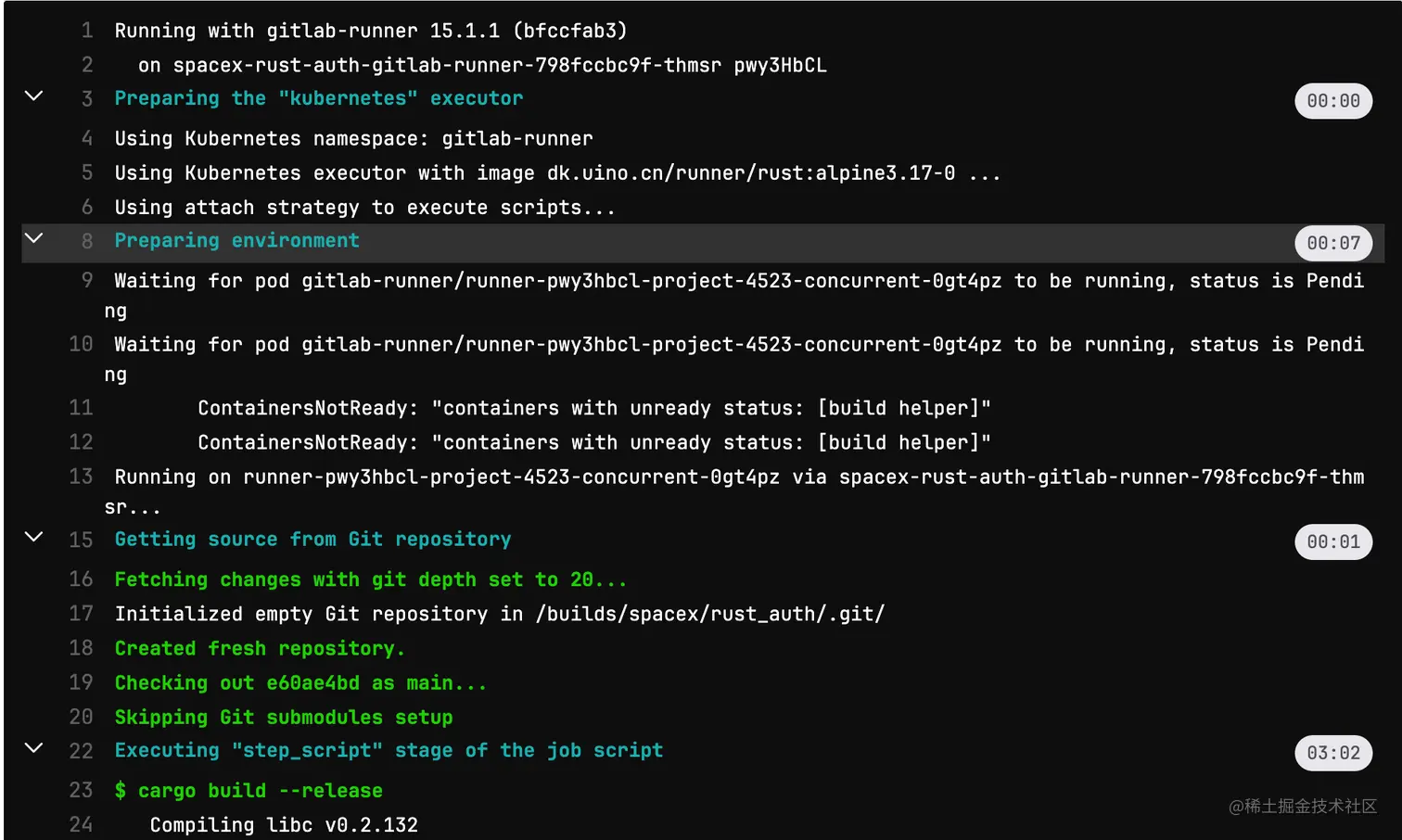Click Compiling libc v0.2.132 text
The width and height of the screenshot is (1402, 840).
click(x=284, y=824)
